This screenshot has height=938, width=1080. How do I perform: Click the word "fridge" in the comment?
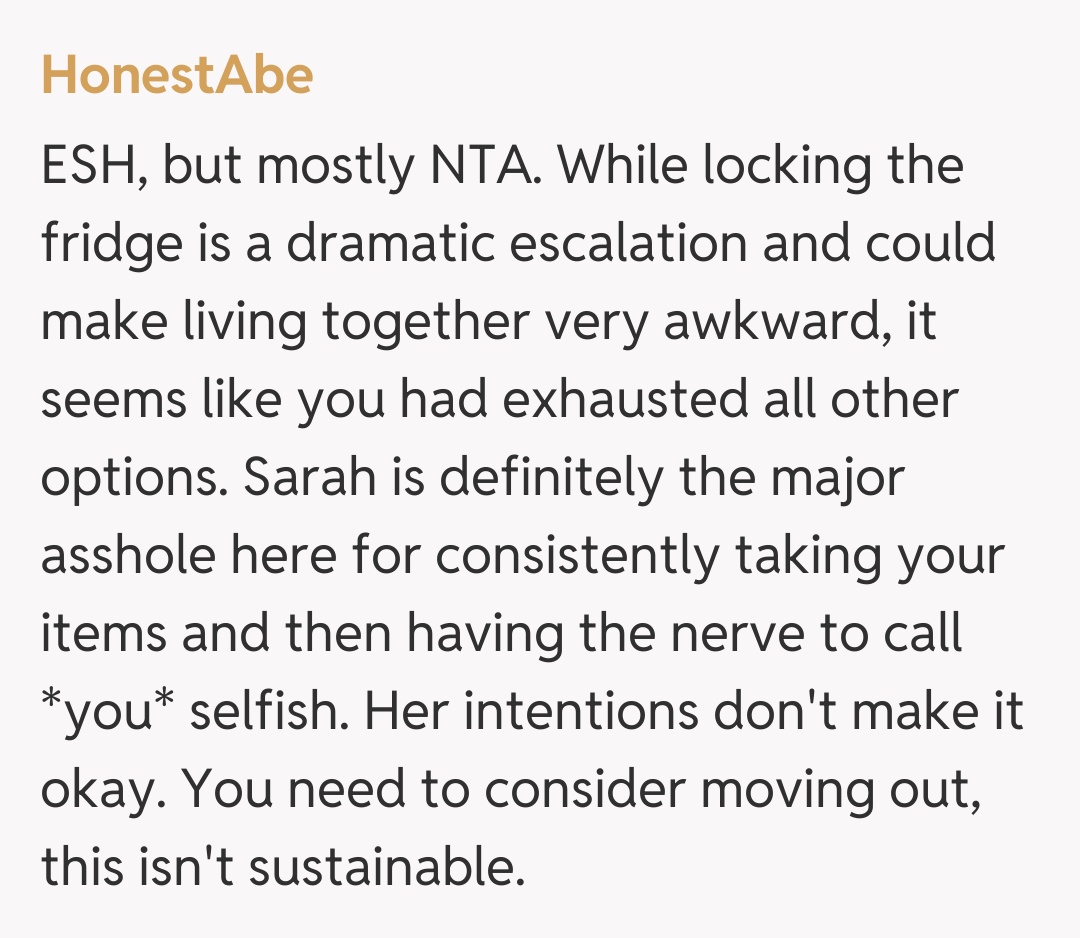pyautogui.click(x=101, y=245)
